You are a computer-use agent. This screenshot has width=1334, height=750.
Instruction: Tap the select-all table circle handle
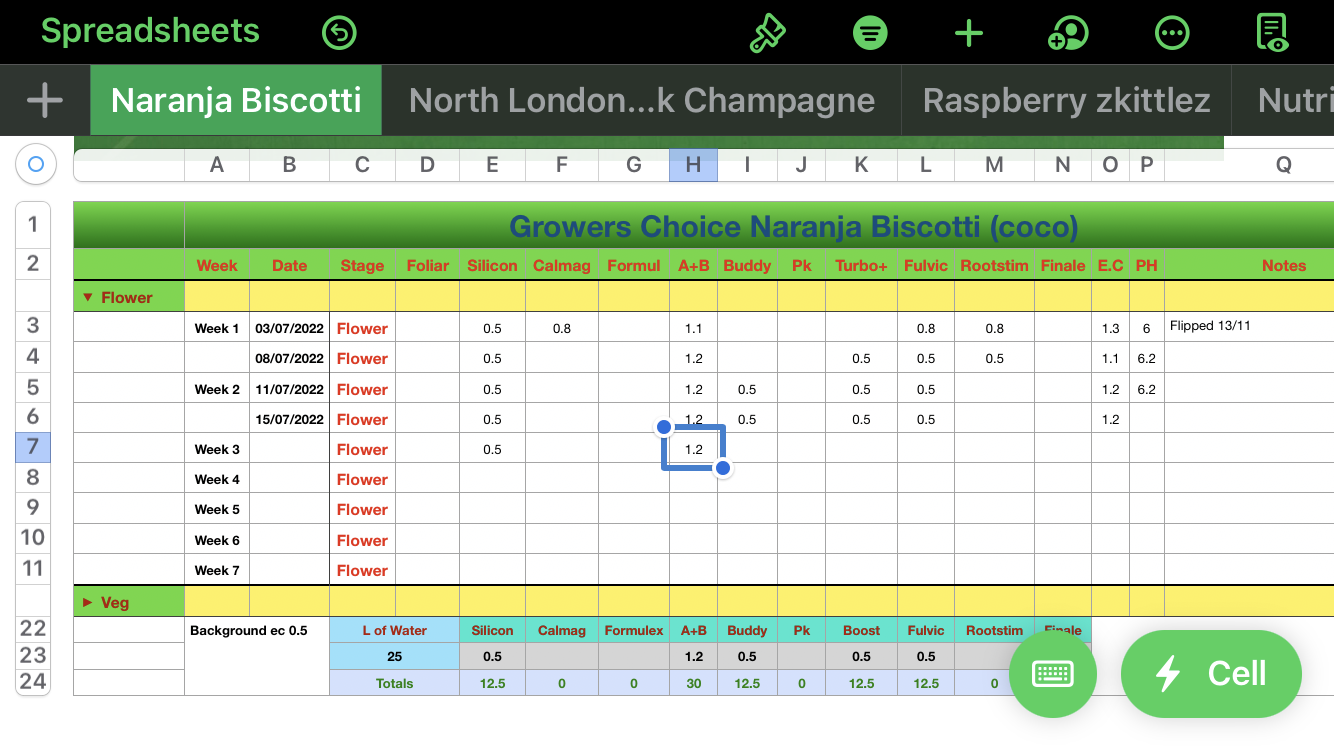[x=36, y=164]
